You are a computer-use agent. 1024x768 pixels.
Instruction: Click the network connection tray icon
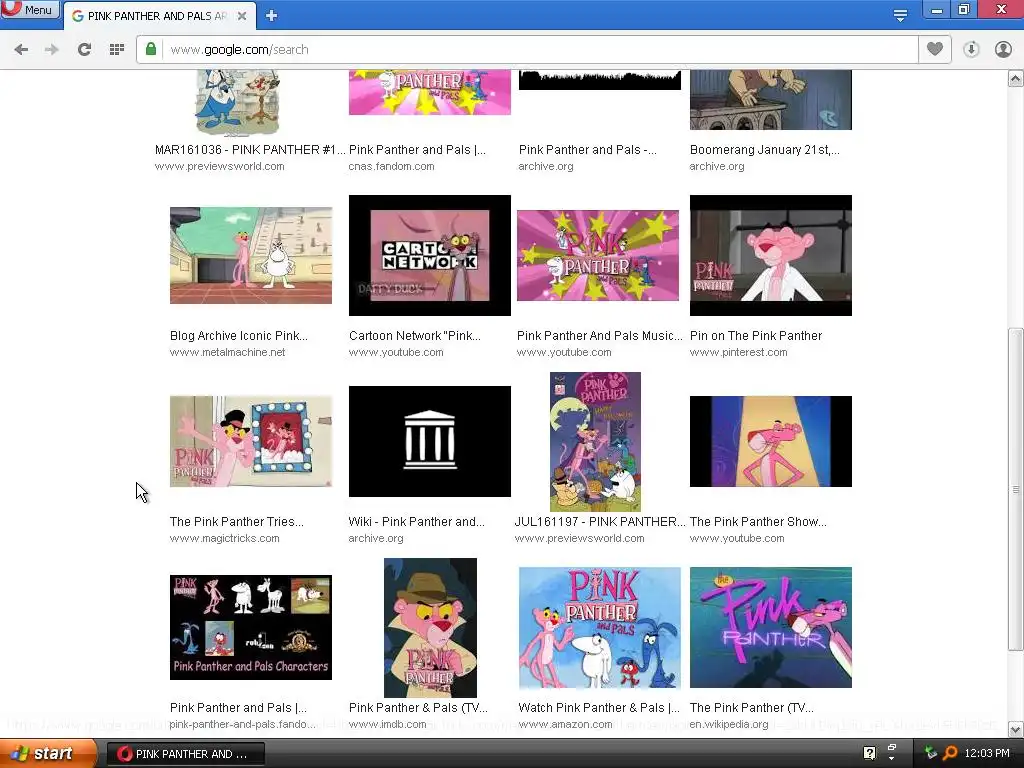coord(930,753)
